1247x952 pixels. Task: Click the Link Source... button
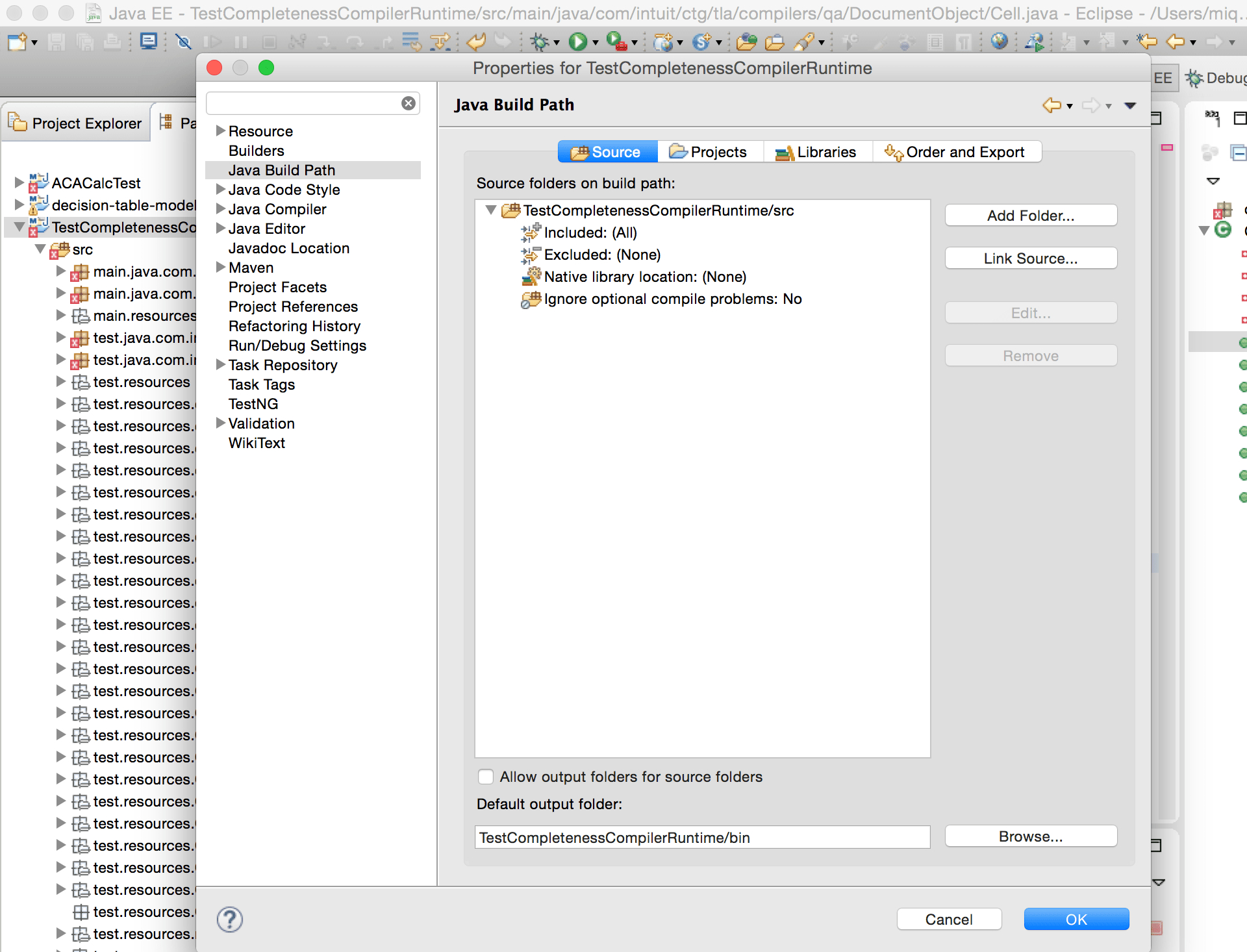coord(1031,258)
